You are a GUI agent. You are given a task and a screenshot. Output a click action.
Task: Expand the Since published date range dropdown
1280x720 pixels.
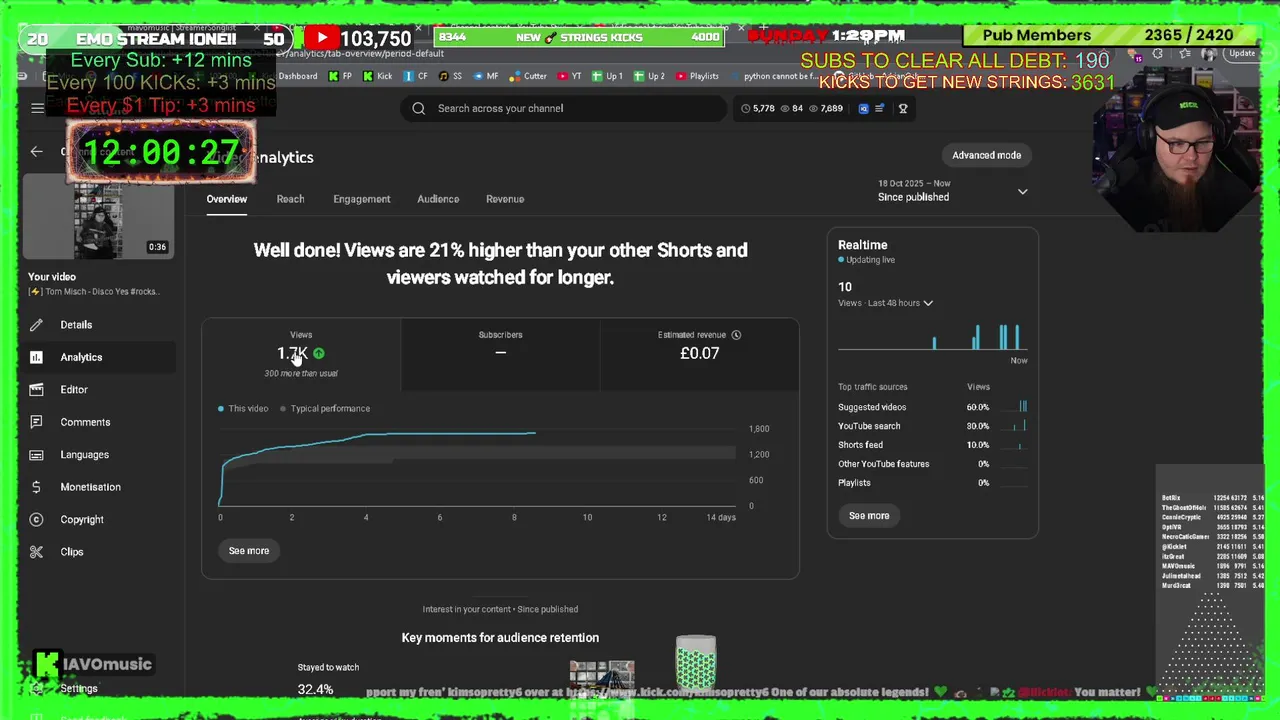[x=952, y=191]
